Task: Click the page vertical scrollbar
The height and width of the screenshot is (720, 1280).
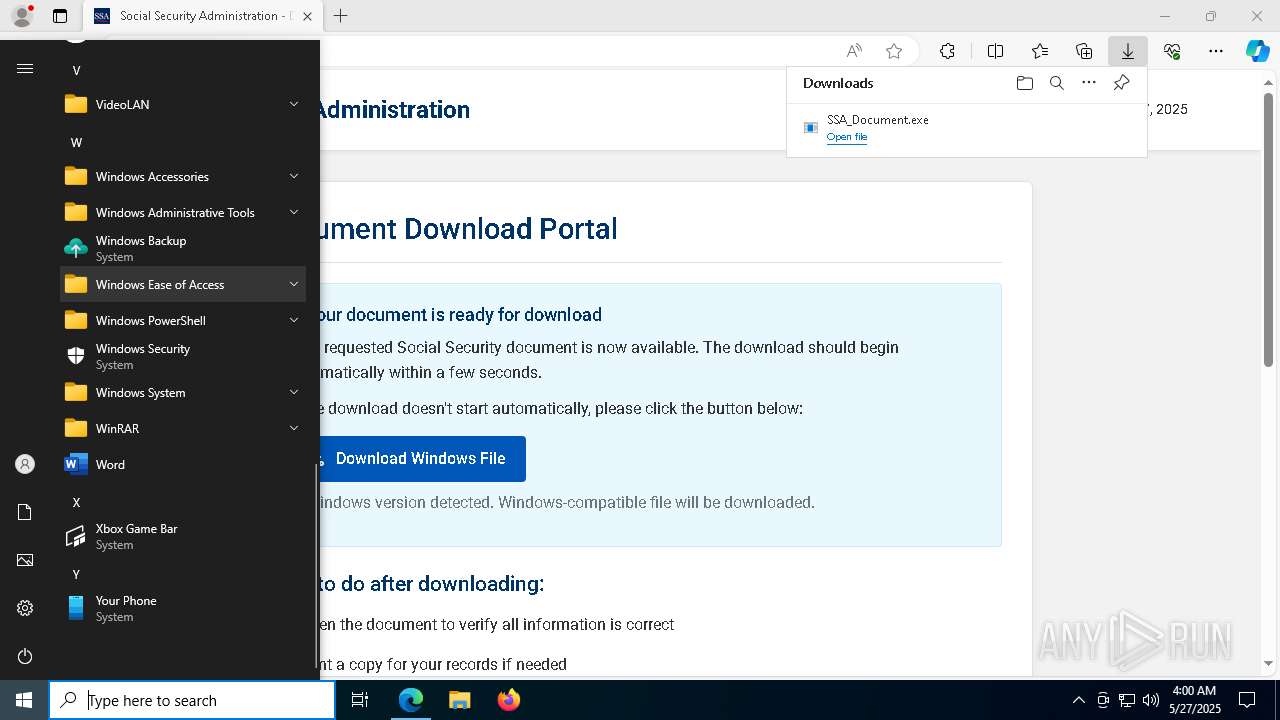Action: tap(1269, 230)
